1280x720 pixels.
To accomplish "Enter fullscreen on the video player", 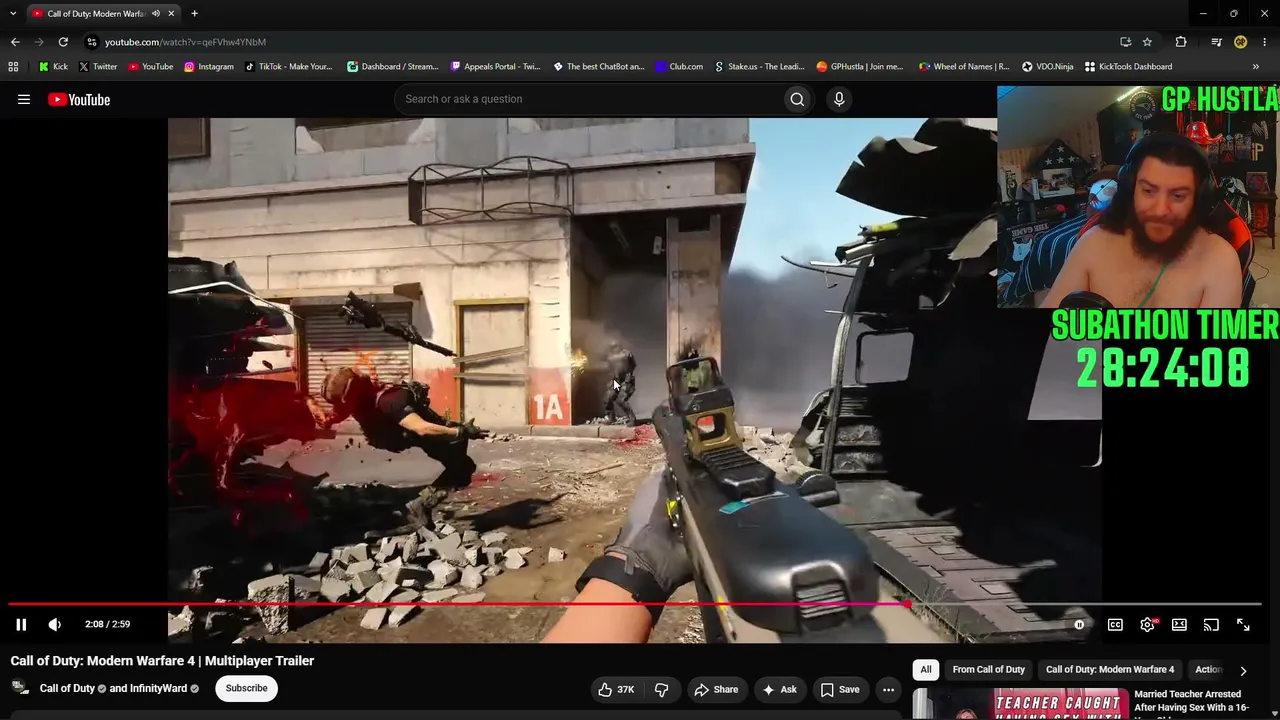I will pos(1243,625).
